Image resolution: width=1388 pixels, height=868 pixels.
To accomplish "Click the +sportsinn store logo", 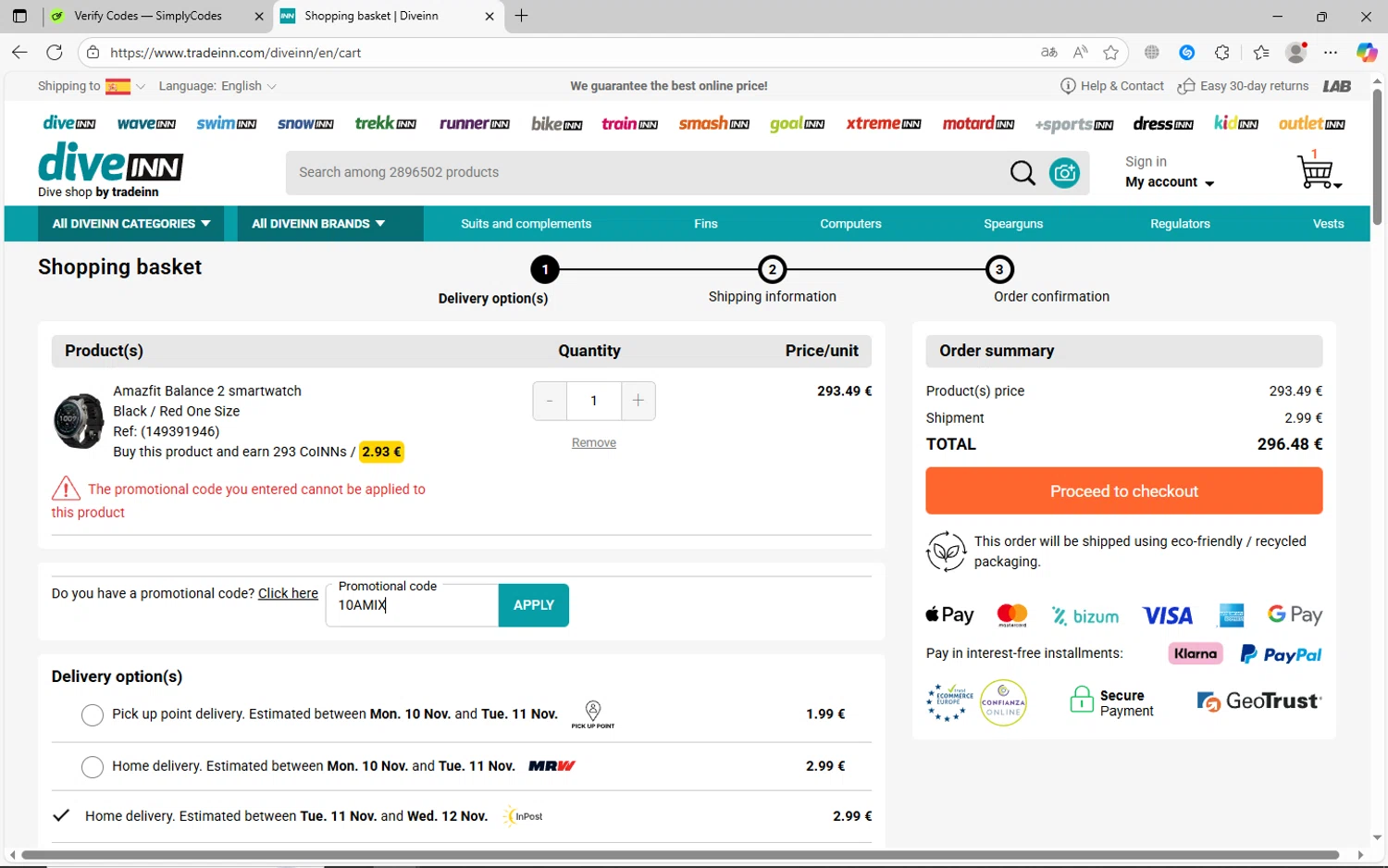I will [1073, 124].
